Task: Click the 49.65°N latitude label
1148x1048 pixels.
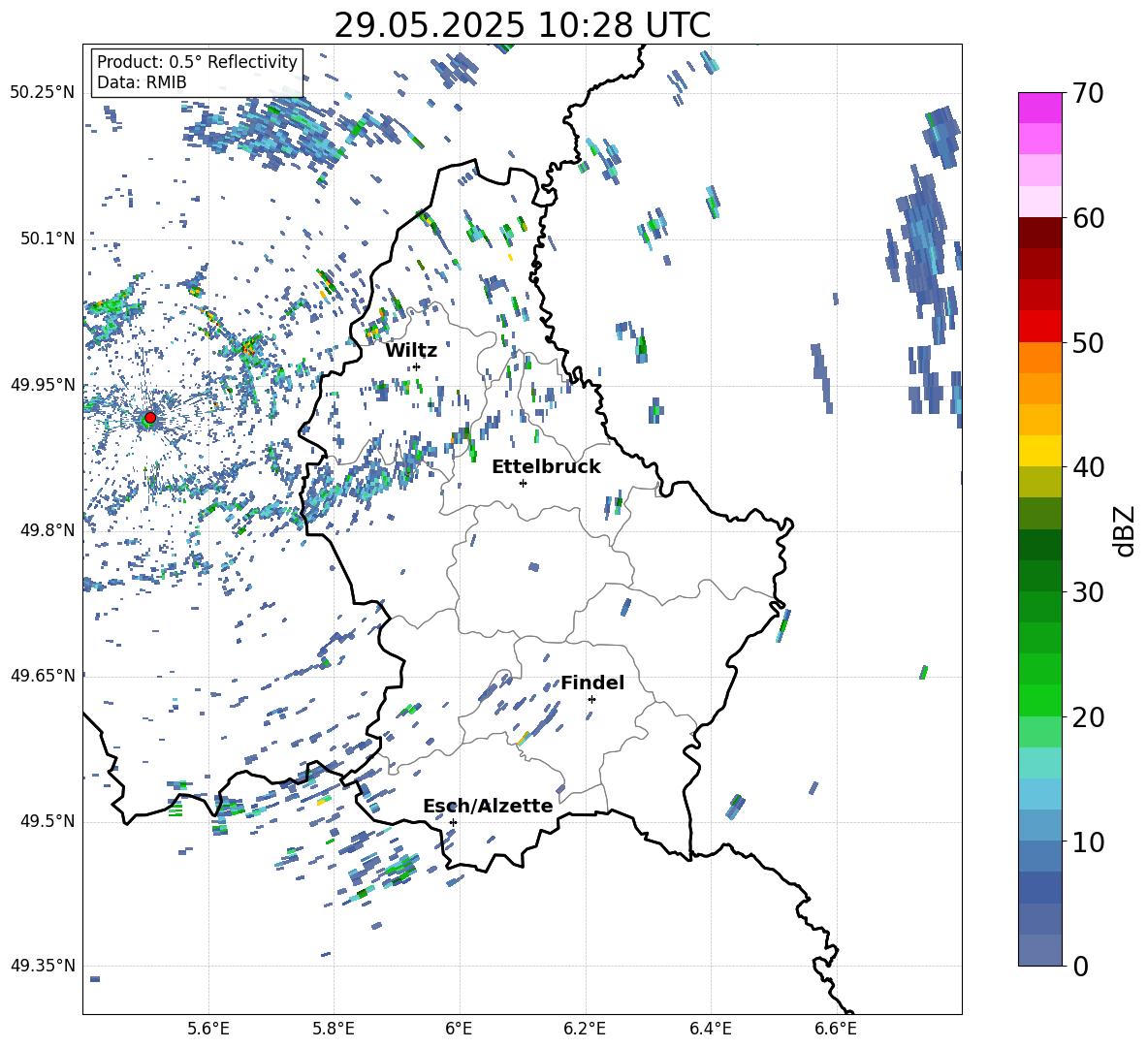Action: 43,676
